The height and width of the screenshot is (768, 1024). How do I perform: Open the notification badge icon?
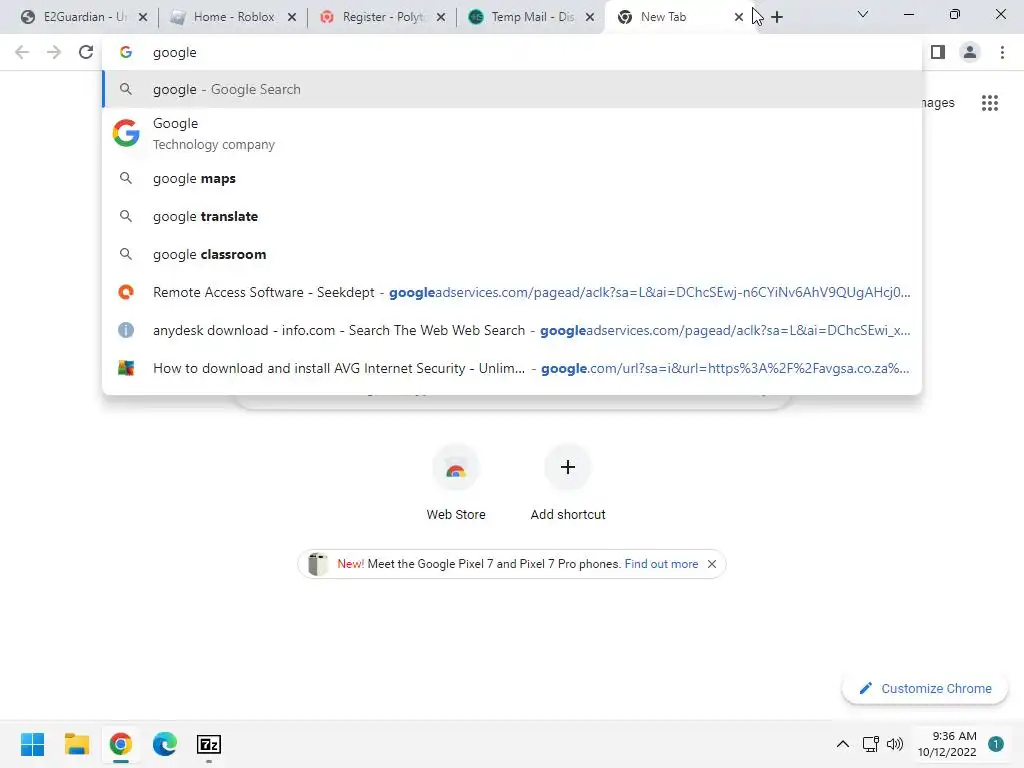coord(995,744)
